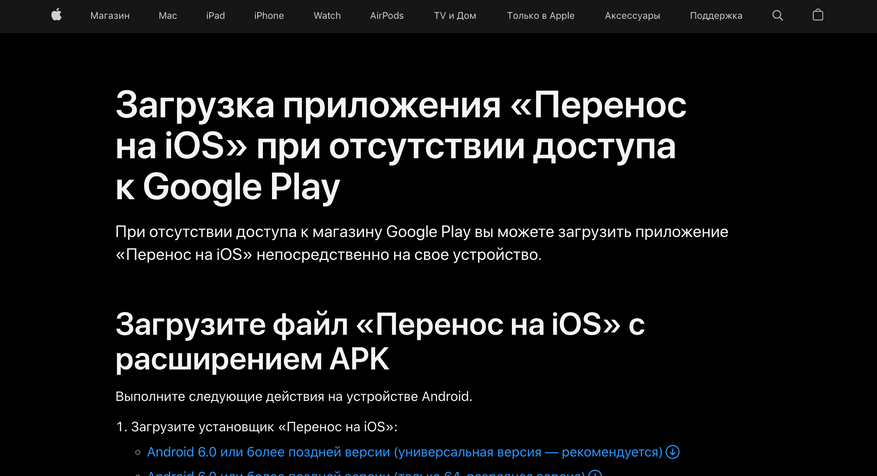
Task: Open the TV и Дом menu
Action: pos(455,16)
